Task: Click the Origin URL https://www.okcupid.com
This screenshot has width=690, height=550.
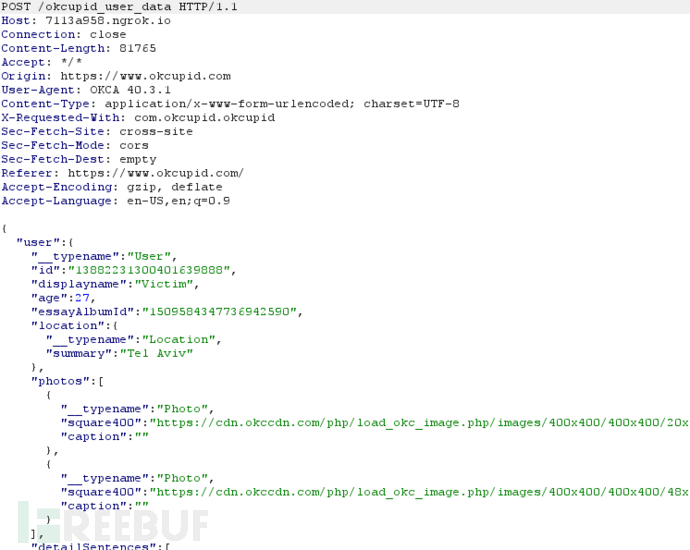Action: click(145, 76)
